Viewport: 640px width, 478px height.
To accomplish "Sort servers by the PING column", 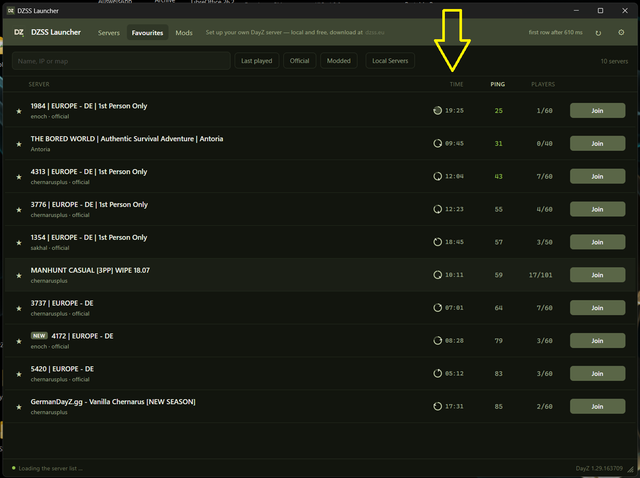I will coord(498,84).
